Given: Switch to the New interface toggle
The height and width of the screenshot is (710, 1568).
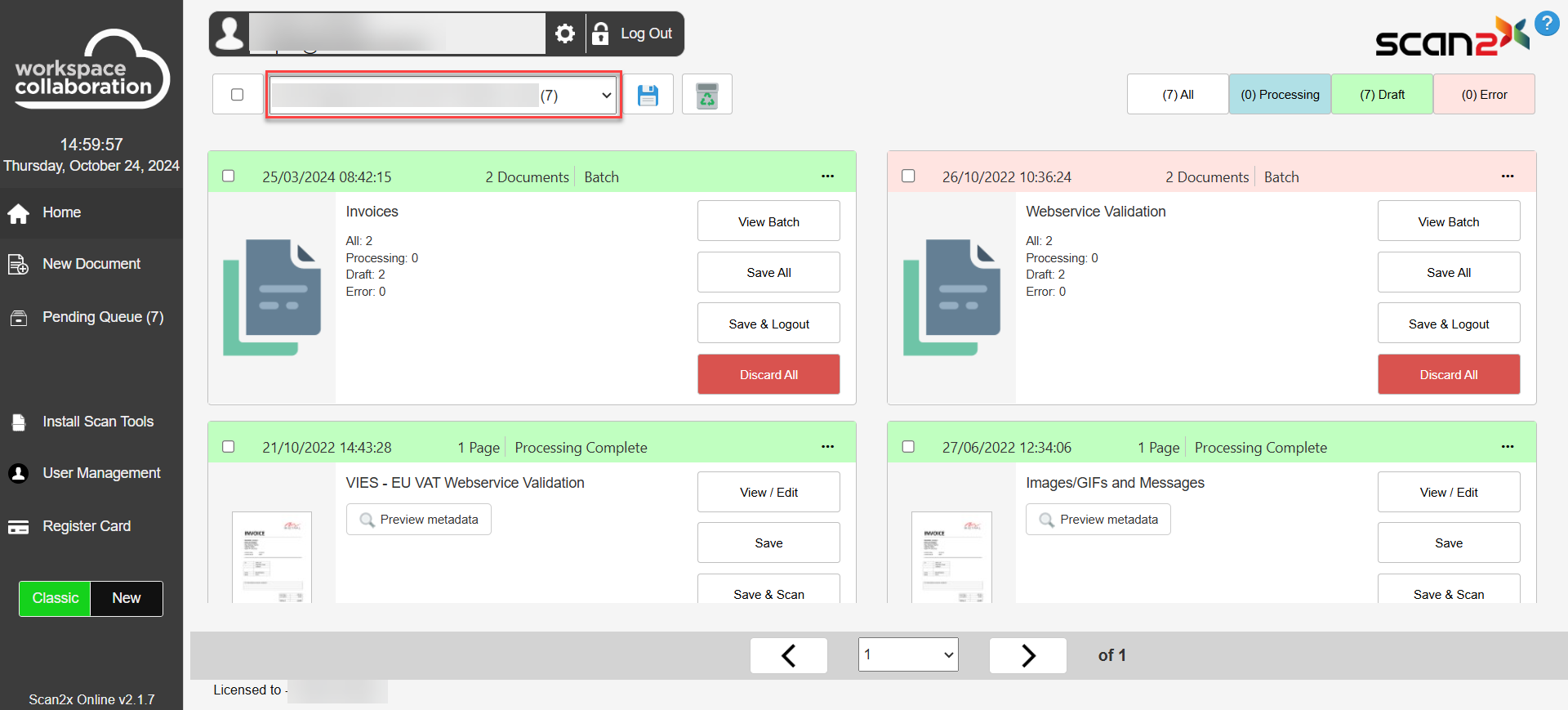Looking at the screenshot, I should click(x=127, y=598).
